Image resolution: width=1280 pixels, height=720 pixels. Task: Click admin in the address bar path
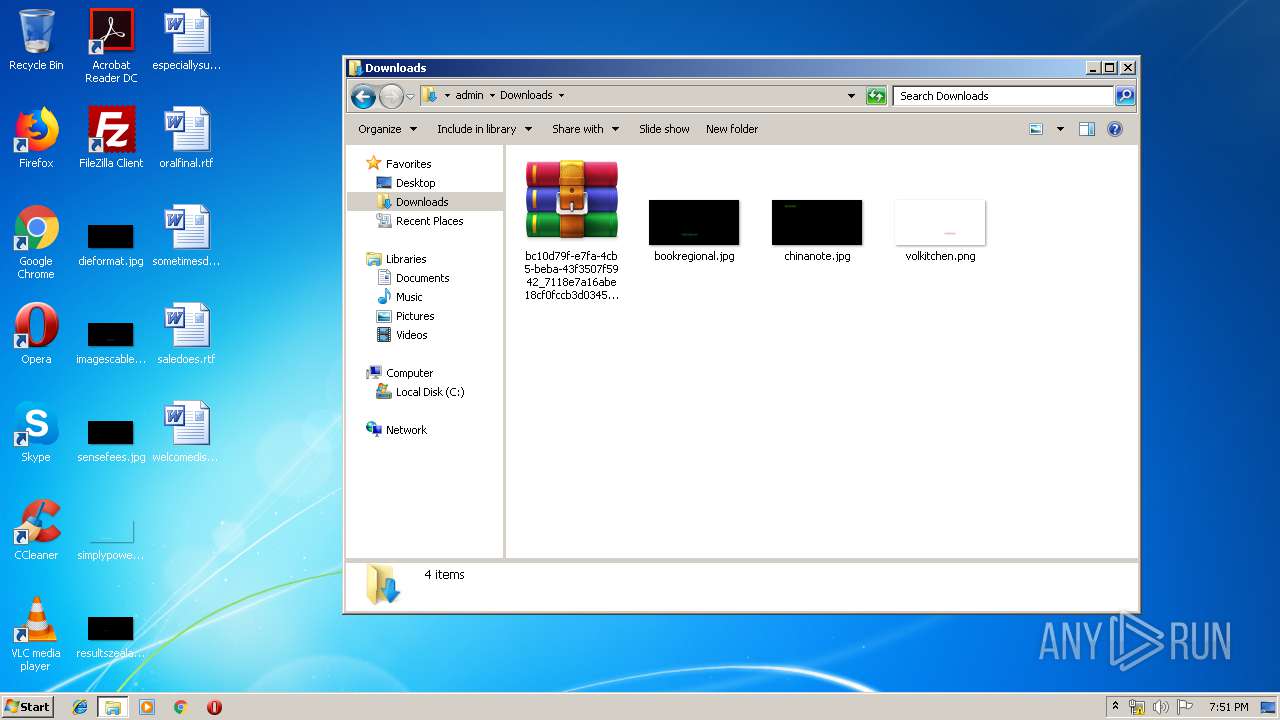469,96
